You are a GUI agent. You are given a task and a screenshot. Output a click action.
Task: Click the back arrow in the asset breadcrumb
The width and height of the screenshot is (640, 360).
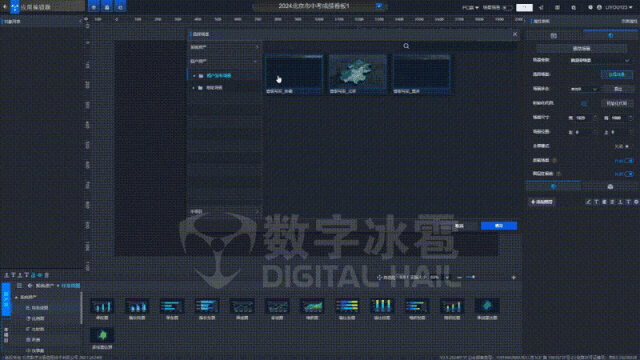point(30,286)
